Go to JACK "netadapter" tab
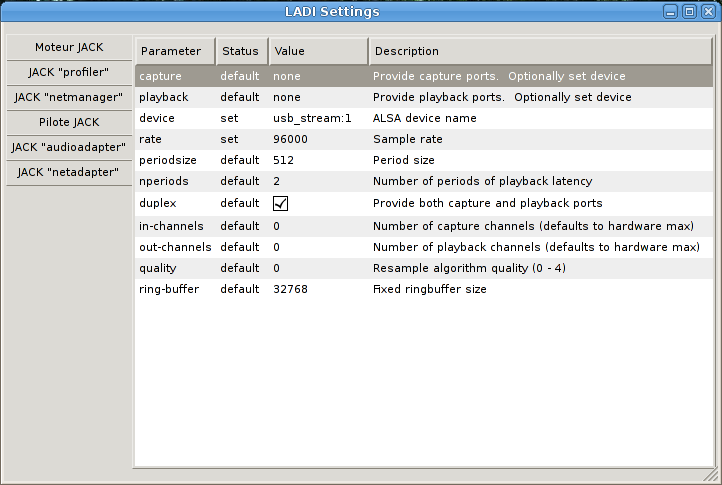 [69, 173]
